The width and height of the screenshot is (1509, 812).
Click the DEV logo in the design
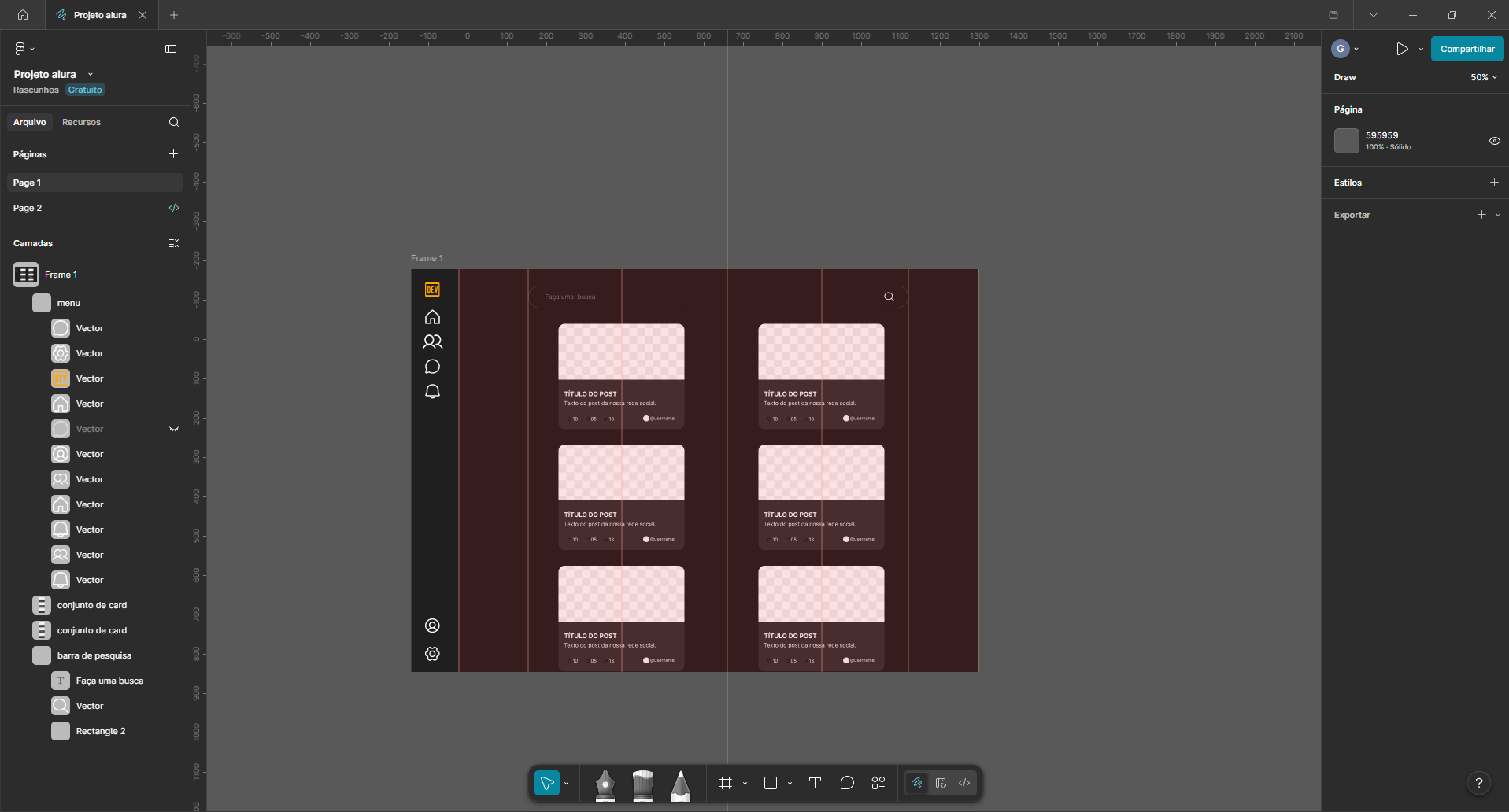click(x=432, y=290)
